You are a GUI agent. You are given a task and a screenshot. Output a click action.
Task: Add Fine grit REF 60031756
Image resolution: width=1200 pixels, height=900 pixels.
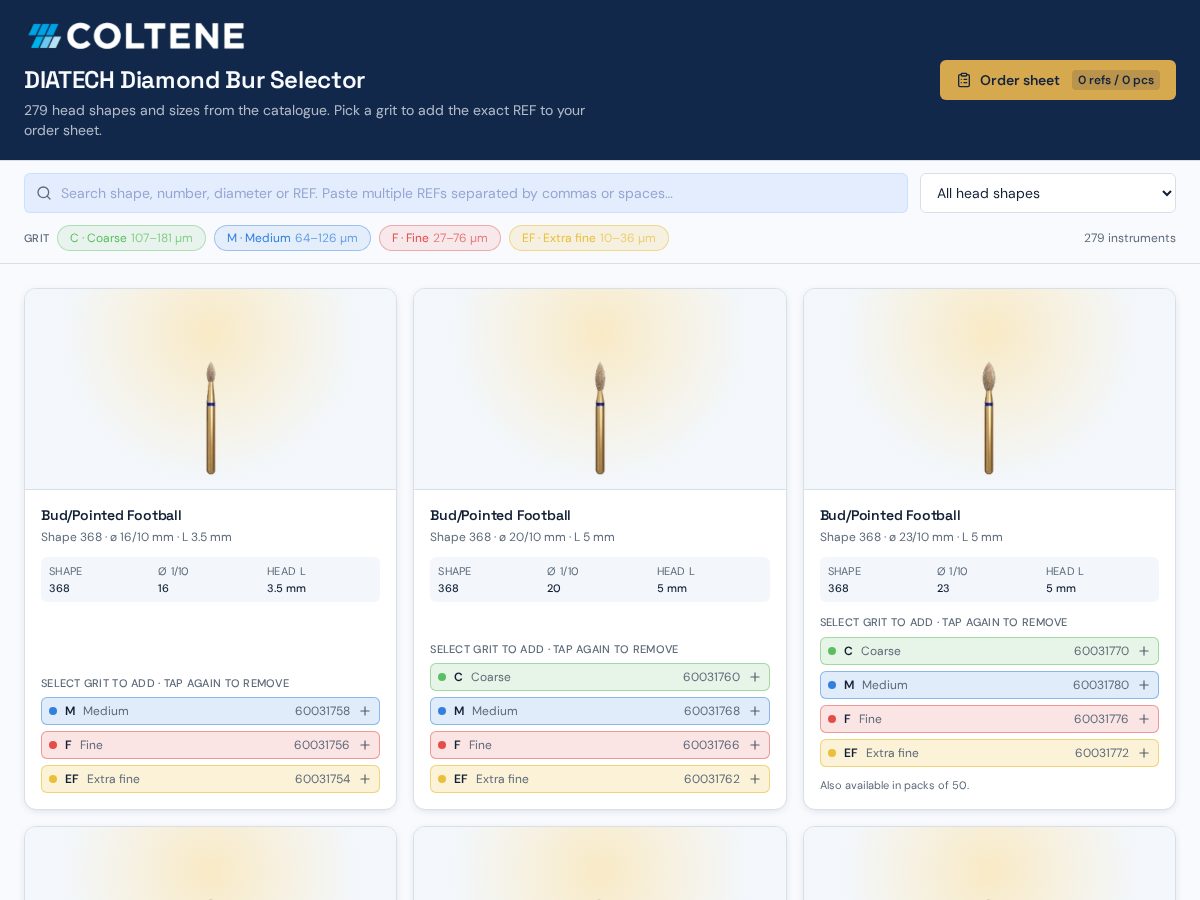click(210, 745)
